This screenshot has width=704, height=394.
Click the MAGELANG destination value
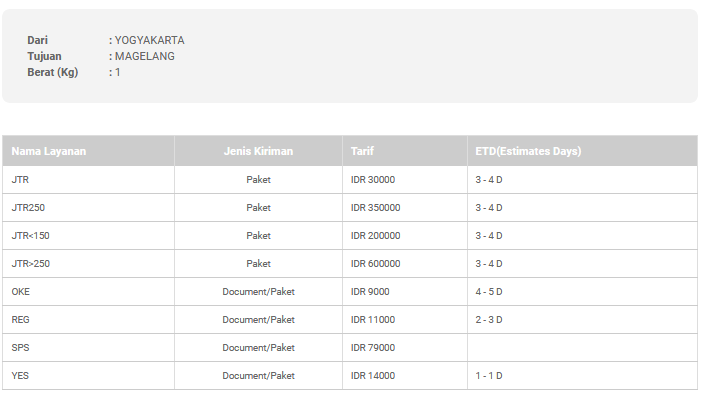[x=145, y=57]
